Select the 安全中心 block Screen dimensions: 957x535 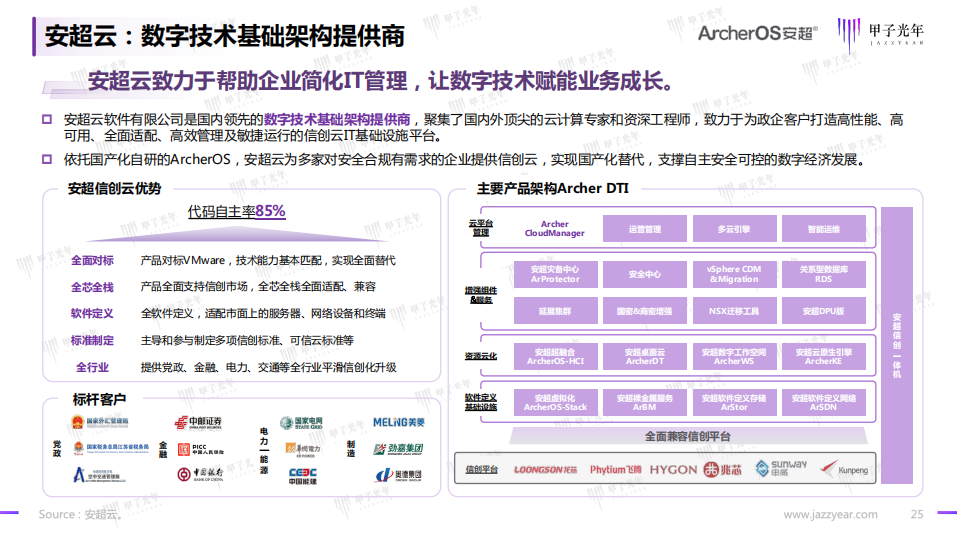coord(645,274)
